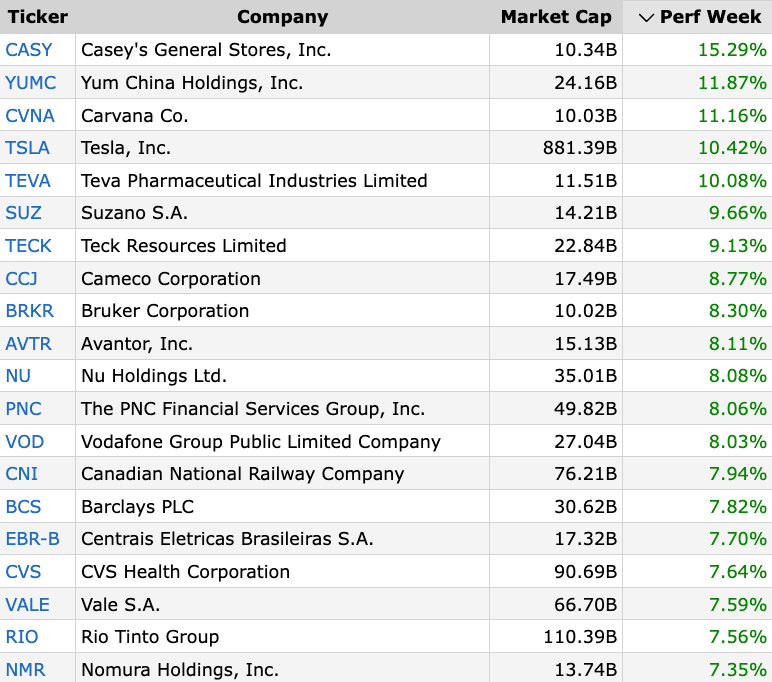Click the CVS Health Corporation company name
The height and width of the screenshot is (682, 772).
click(186, 572)
